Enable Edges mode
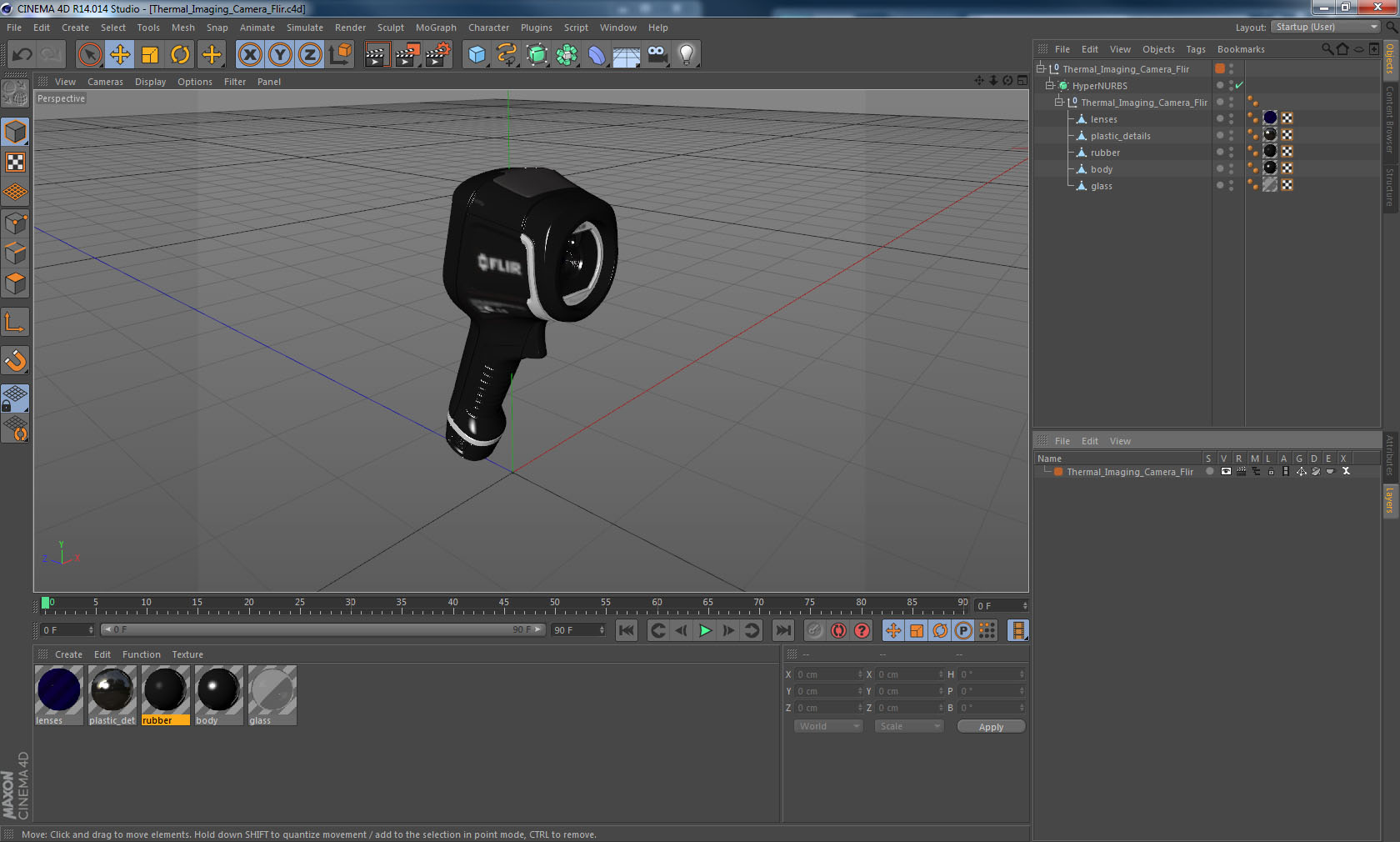This screenshot has height=842, width=1400. 15,253
